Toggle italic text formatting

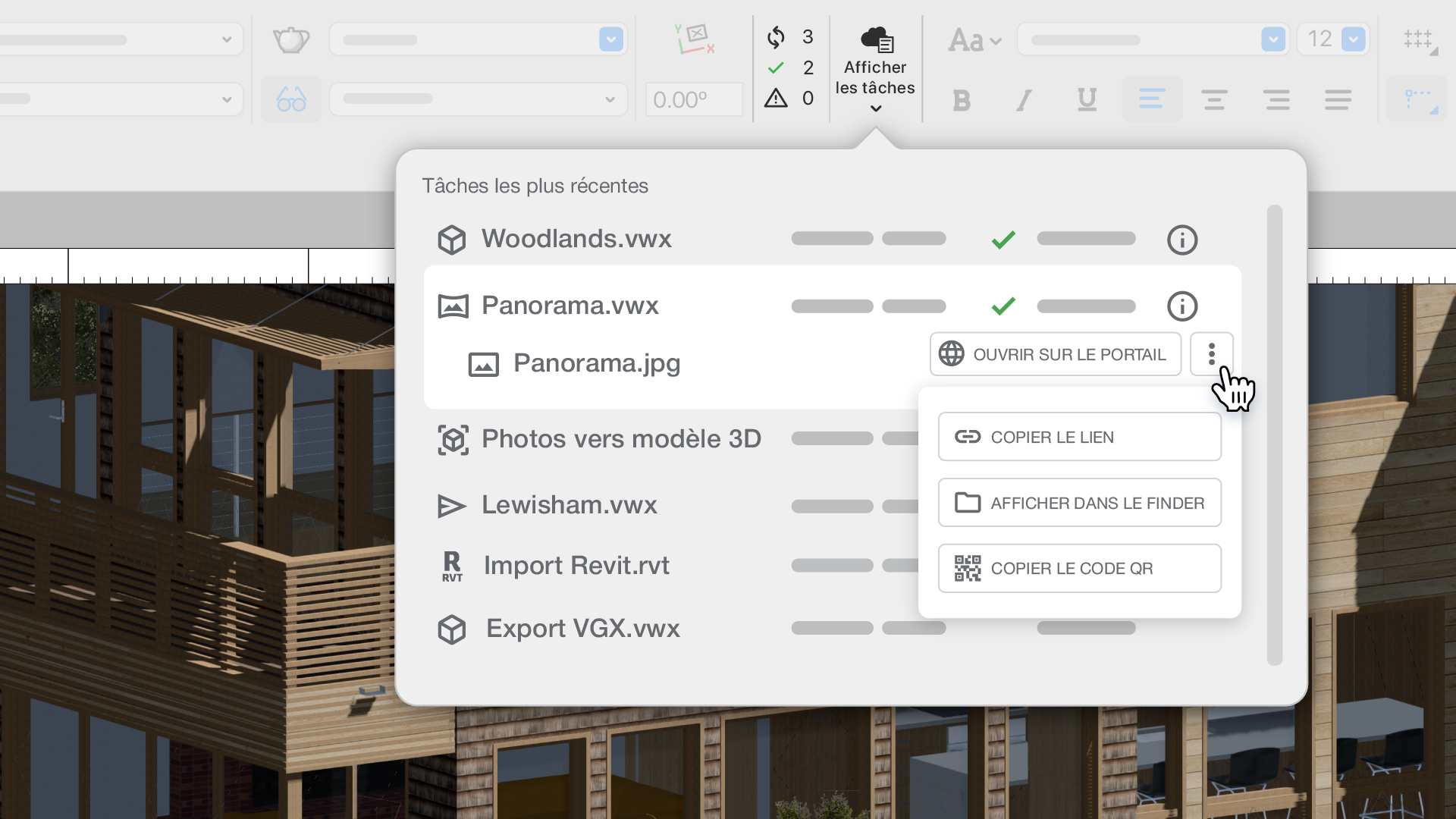(1024, 99)
